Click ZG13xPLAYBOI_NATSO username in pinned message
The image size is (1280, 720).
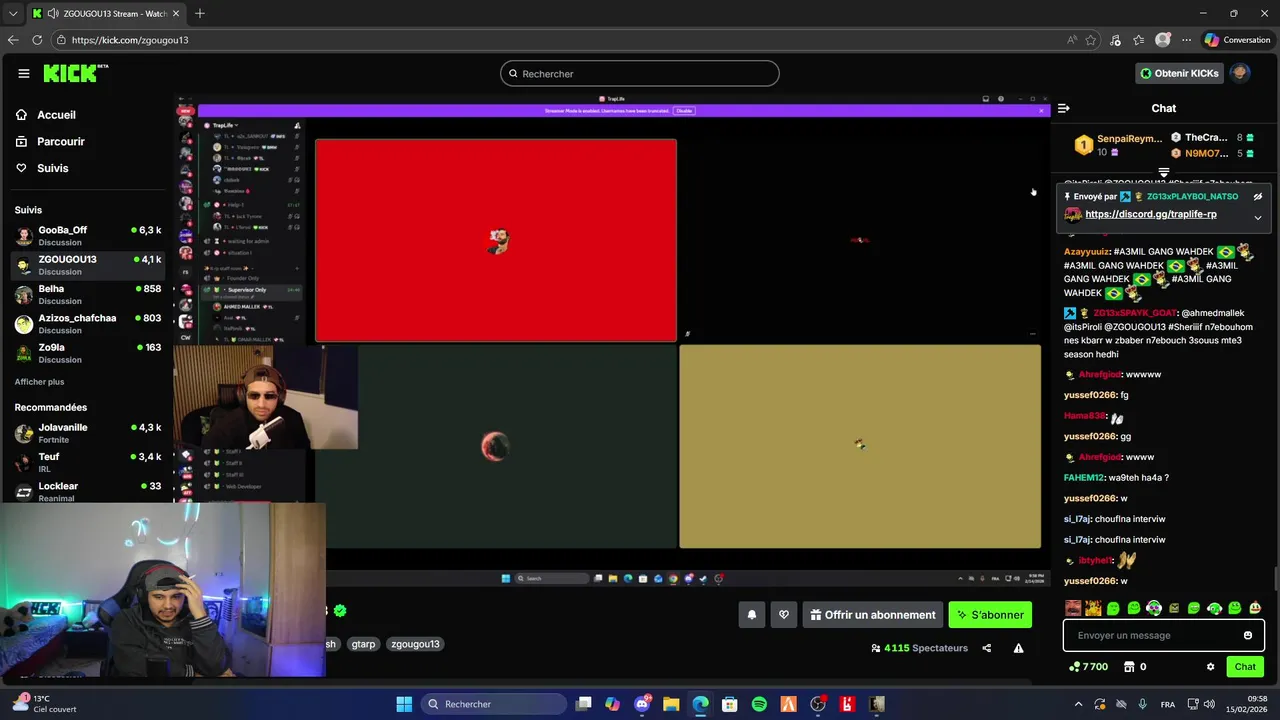(x=1192, y=197)
